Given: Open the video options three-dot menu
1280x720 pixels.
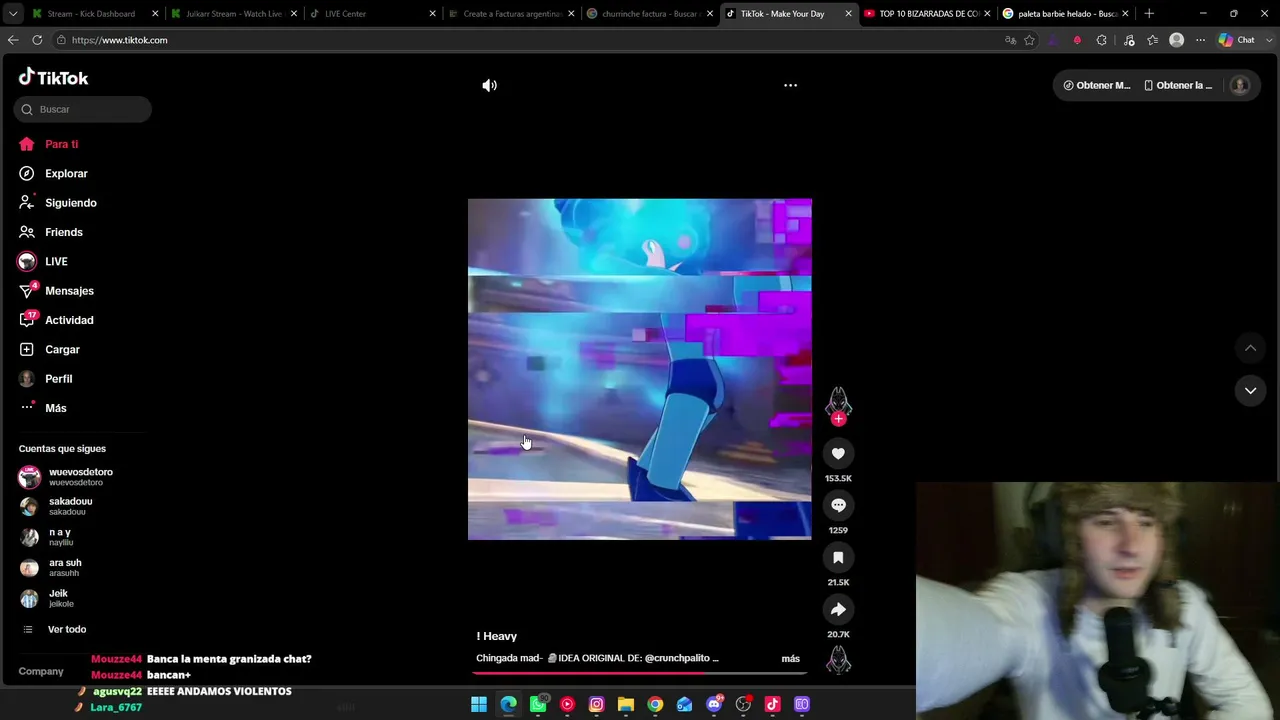Looking at the screenshot, I should pyautogui.click(x=790, y=85).
